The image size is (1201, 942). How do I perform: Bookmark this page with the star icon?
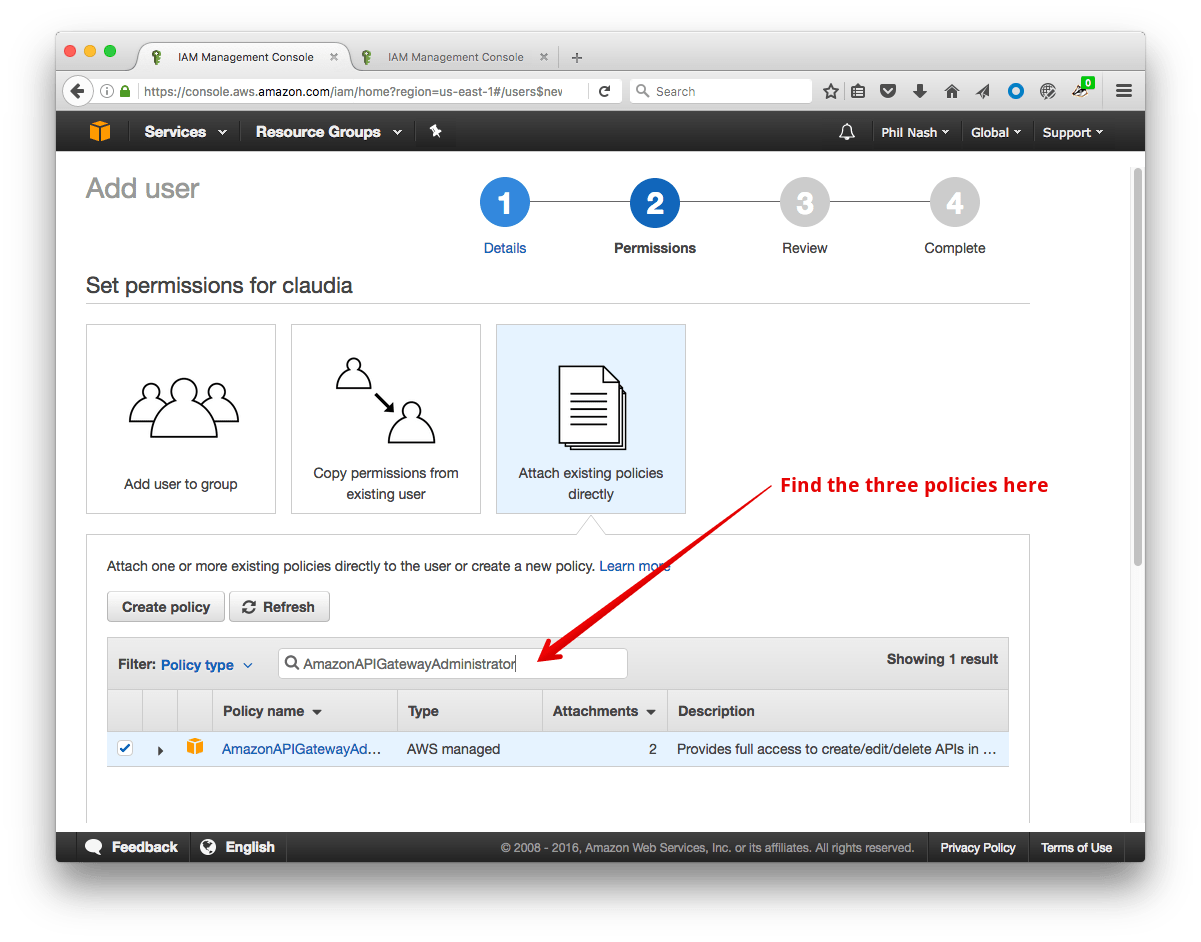[830, 91]
